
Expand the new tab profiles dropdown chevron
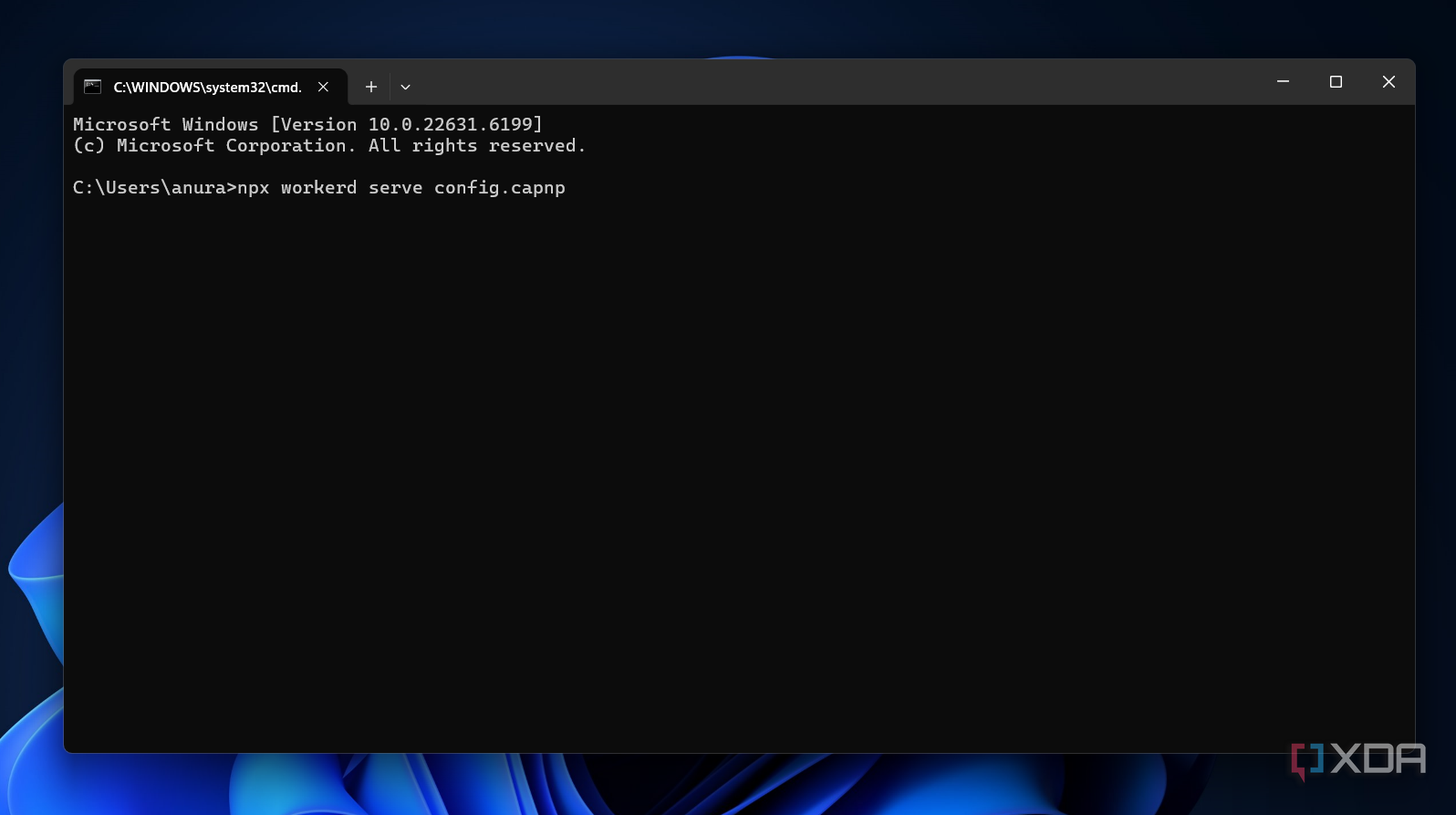coord(406,87)
